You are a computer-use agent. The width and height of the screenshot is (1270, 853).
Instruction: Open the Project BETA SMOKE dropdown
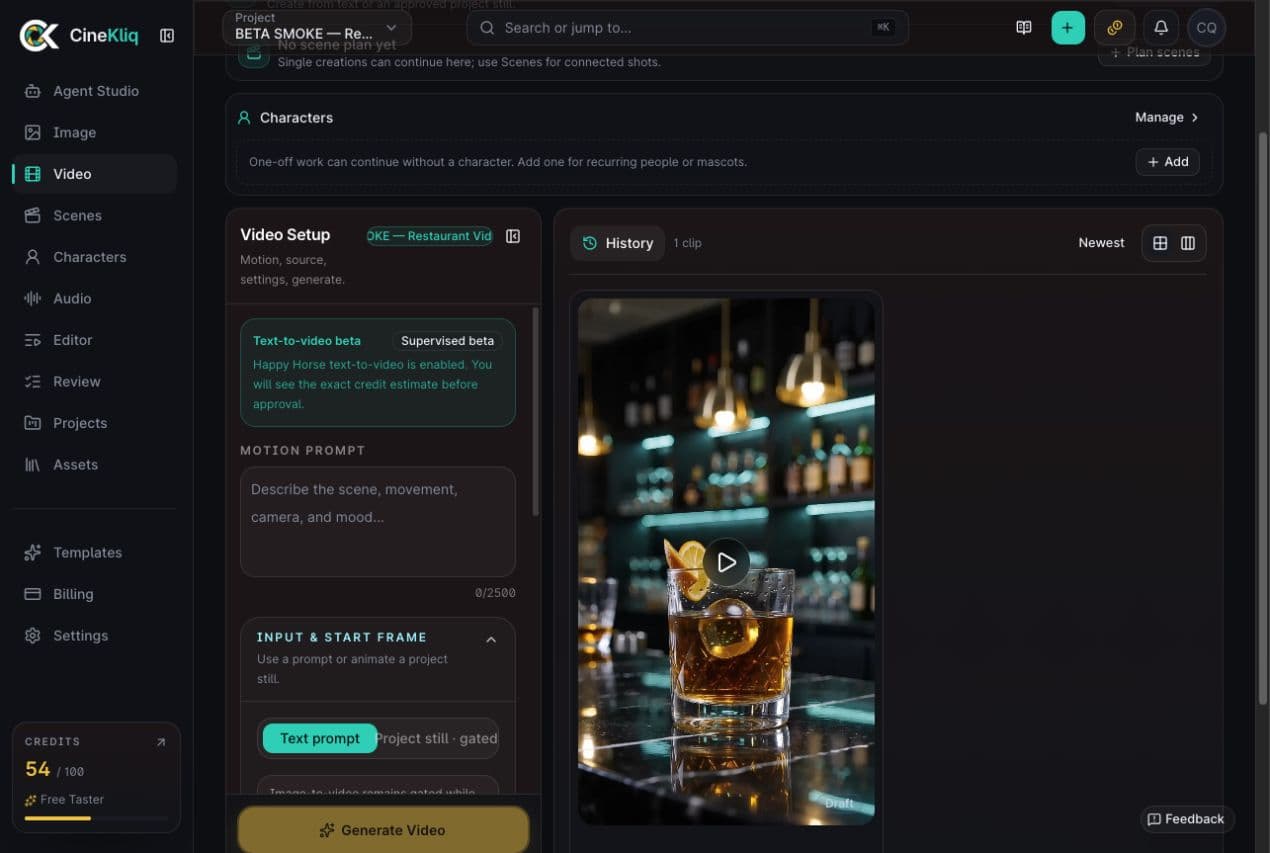(x=316, y=27)
